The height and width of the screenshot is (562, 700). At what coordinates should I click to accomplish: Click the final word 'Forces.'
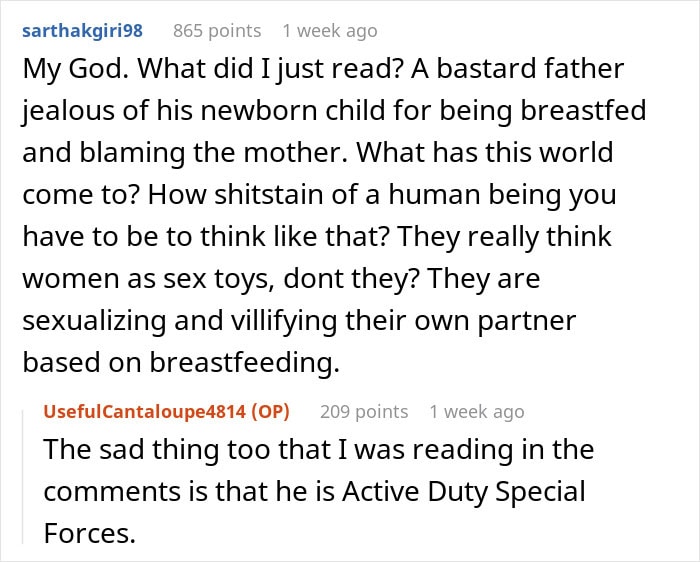tap(90, 533)
